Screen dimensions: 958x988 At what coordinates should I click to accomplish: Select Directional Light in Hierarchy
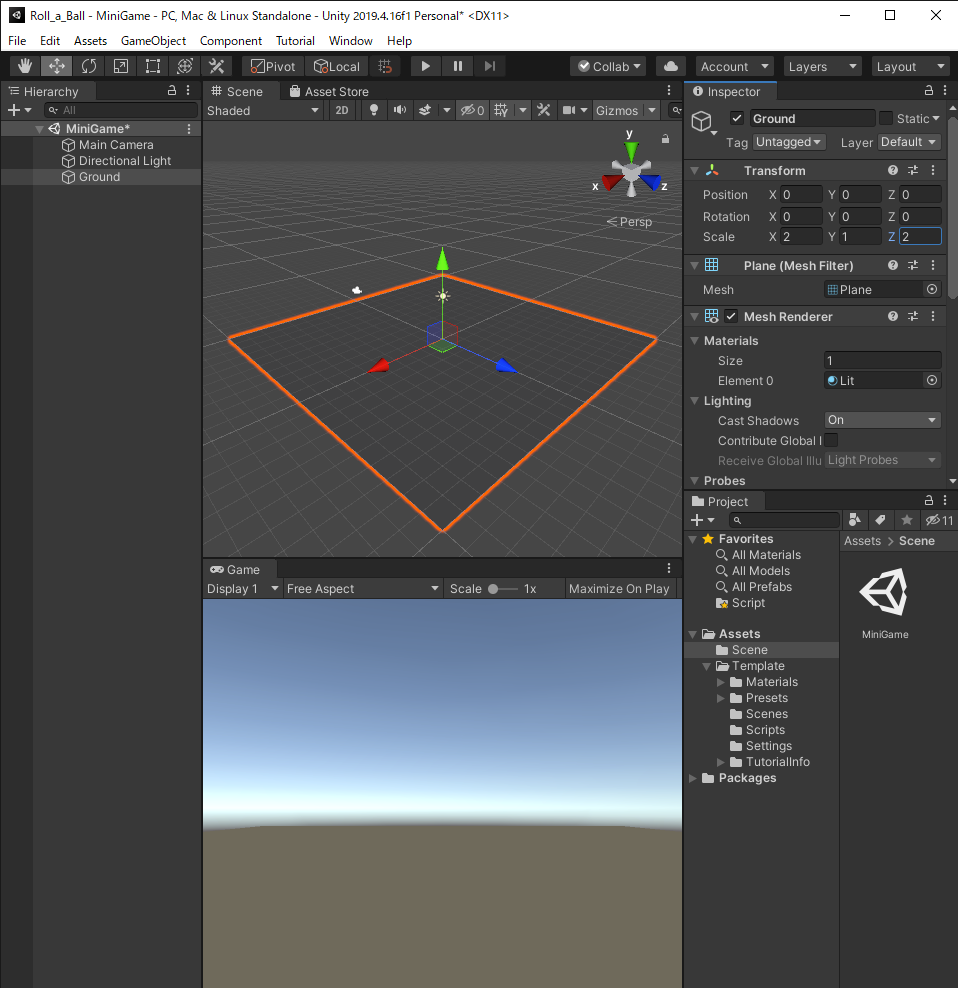point(125,161)
